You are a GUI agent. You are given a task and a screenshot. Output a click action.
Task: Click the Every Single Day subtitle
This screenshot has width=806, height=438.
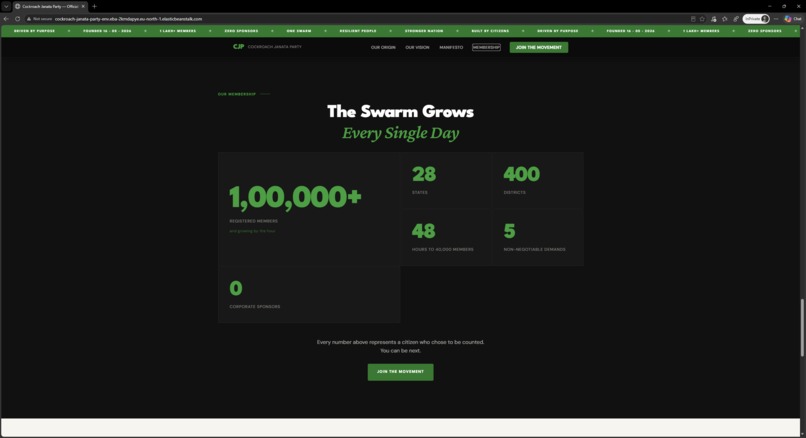coord(400,133)
